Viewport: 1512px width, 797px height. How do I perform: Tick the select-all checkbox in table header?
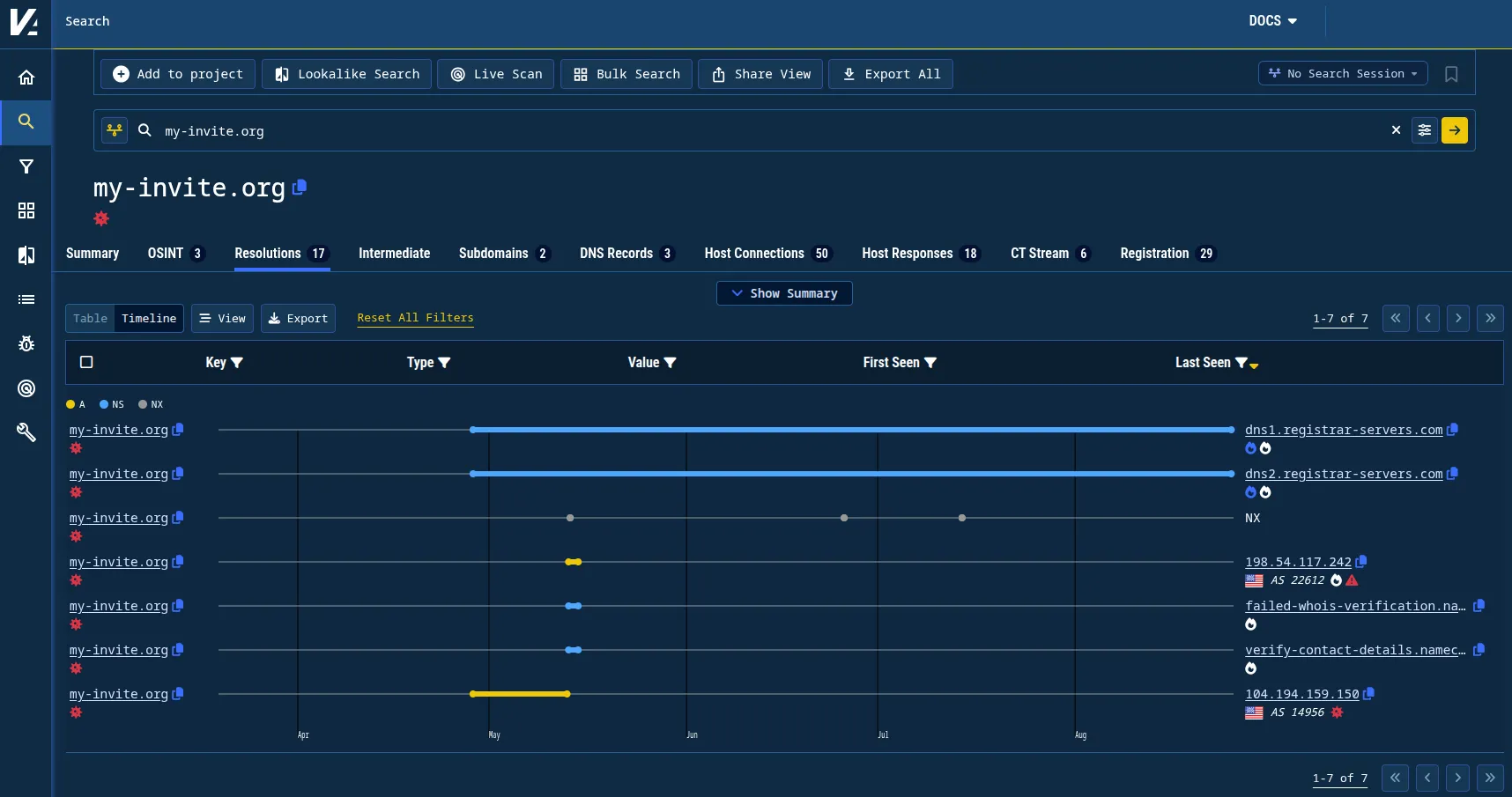(86, 362)
